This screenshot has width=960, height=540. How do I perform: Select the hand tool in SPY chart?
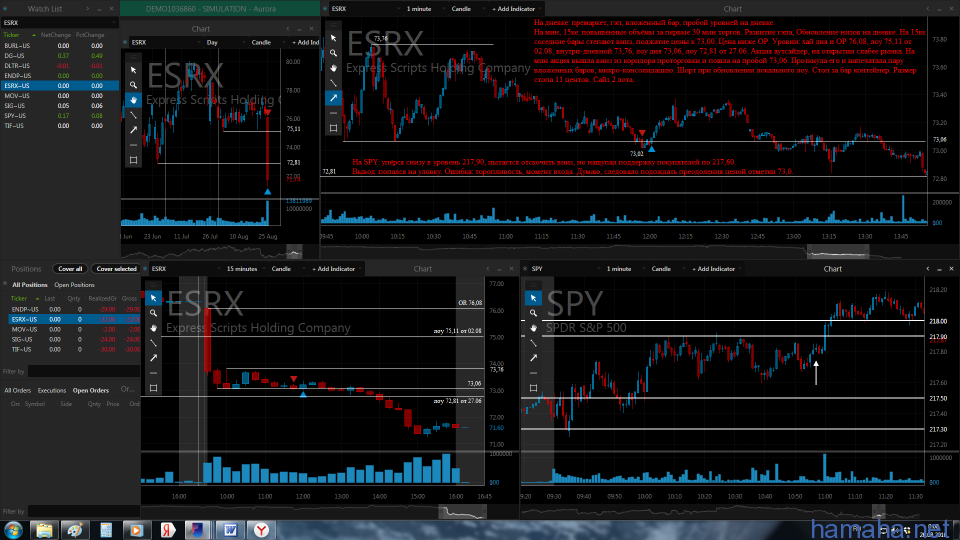pyautogui.click(x=533, y=328)
